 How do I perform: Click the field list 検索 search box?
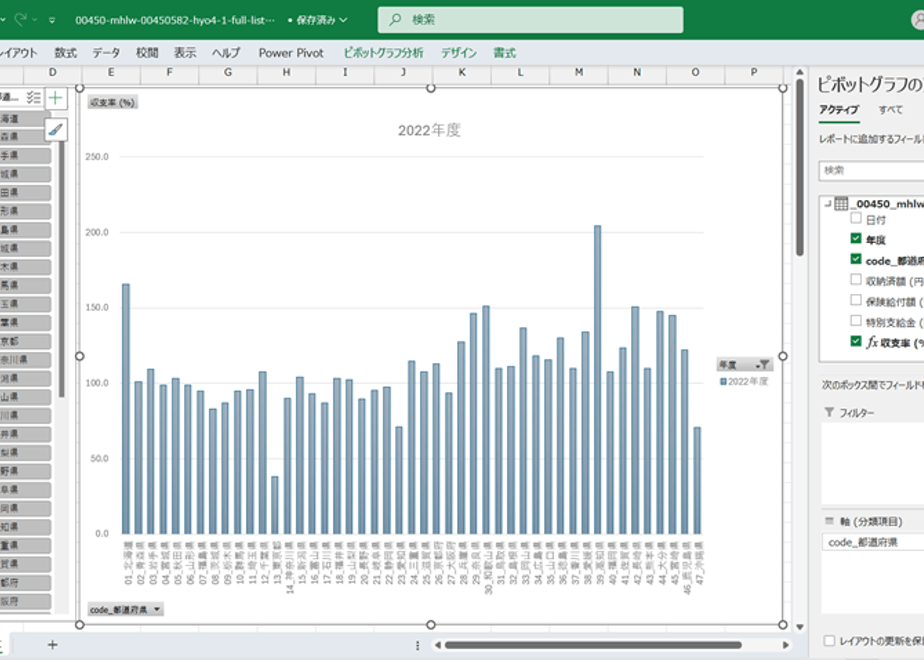[871, 171]
